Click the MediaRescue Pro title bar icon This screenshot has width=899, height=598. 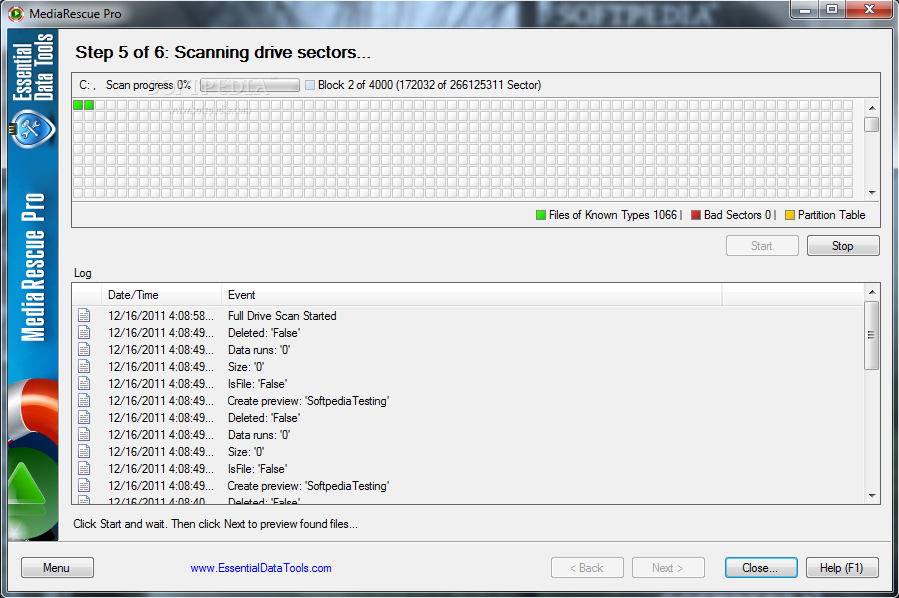coord(16,13)
